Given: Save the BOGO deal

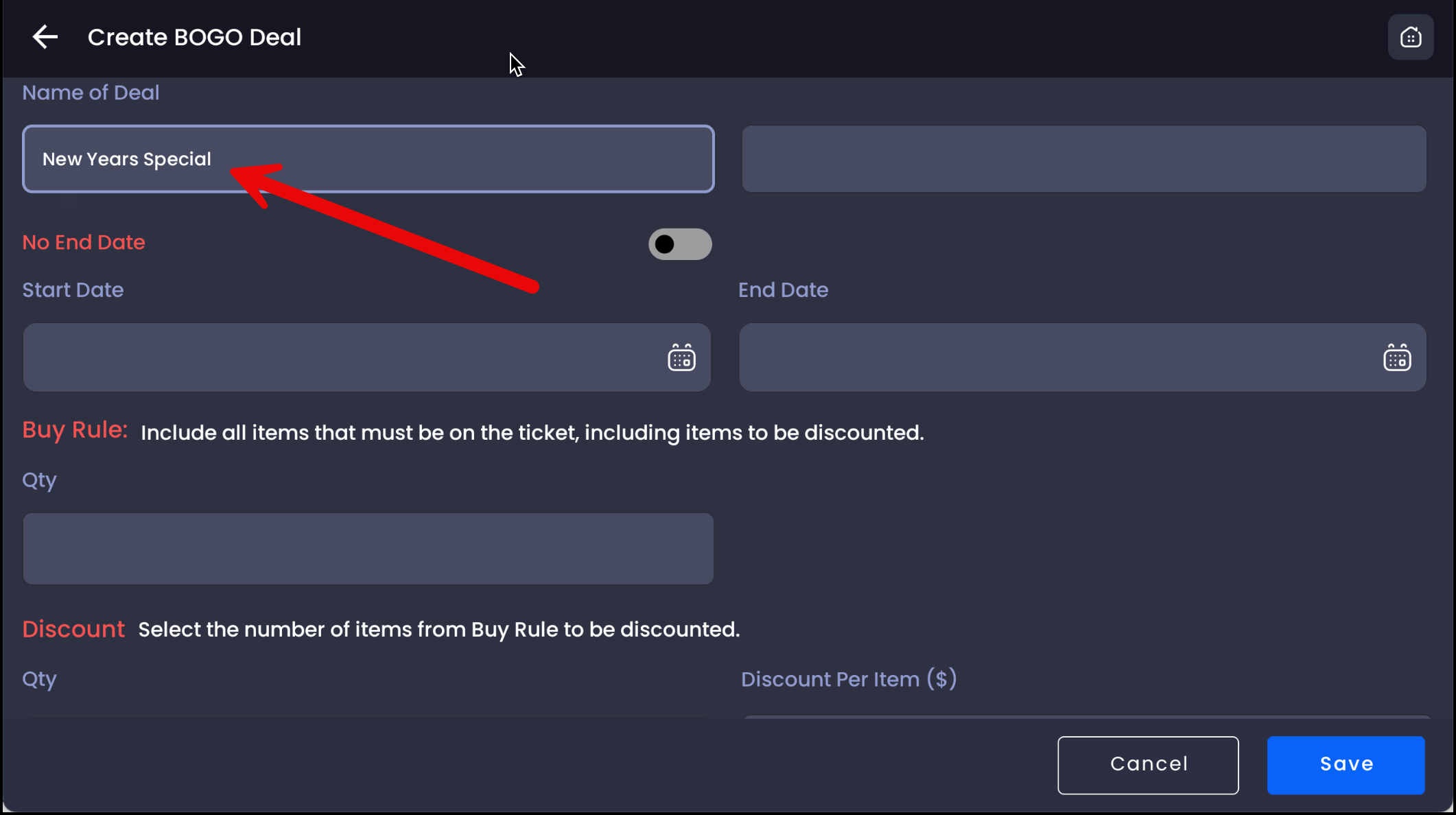Looking at the screenshot, I should point(1346,765).
